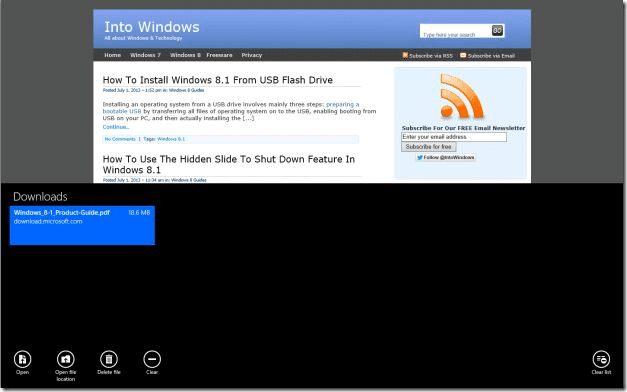Click the Continue... link of first article

point(116,127)
